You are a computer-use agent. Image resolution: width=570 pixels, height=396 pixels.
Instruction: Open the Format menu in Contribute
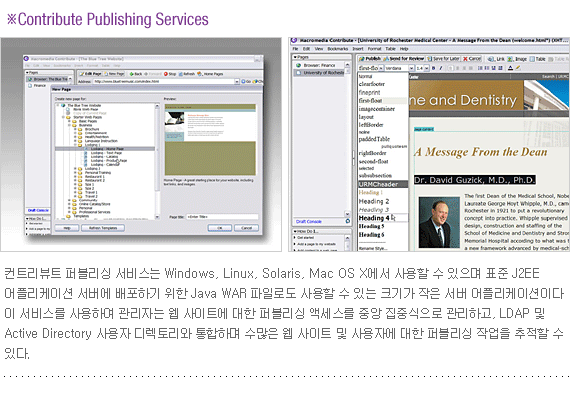(374, 49)
